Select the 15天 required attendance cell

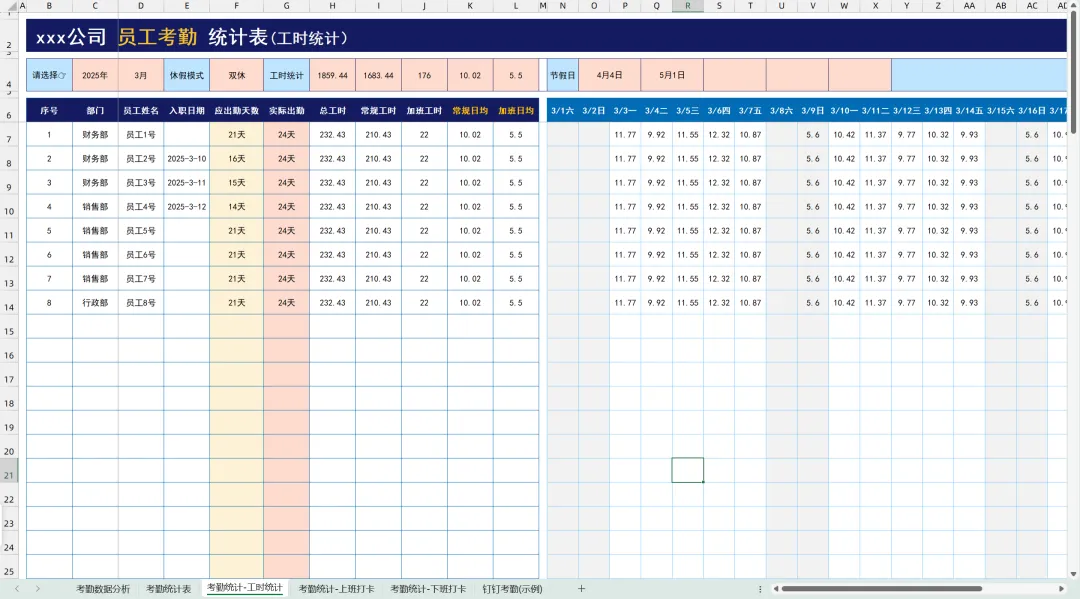[236, 182]
